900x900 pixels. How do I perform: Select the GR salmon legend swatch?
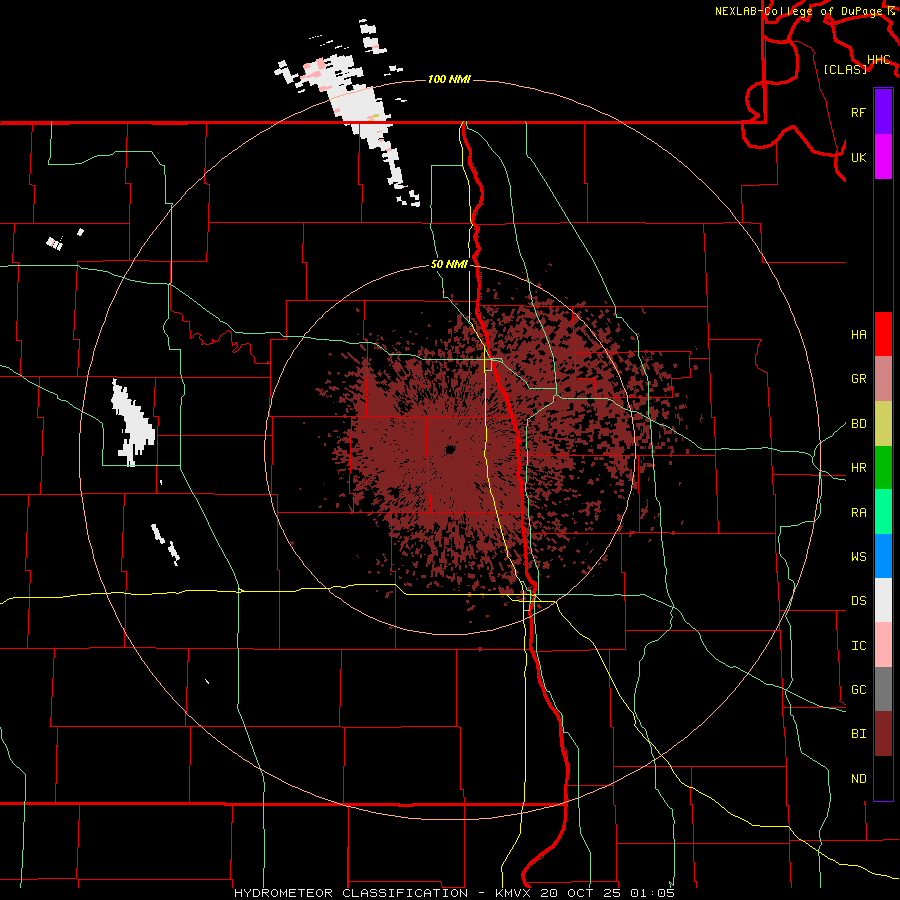[883, 379]
